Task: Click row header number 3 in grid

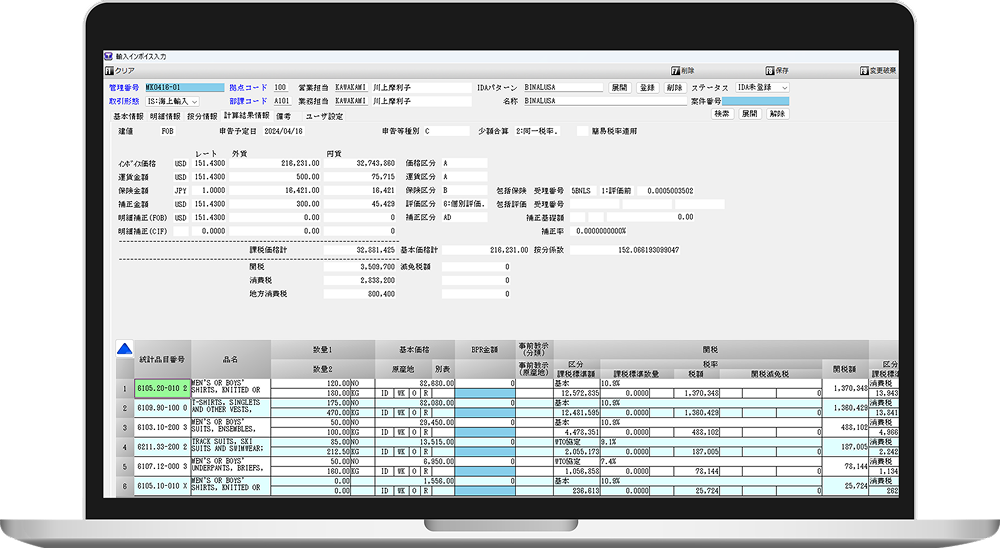Action: pyautogui.click(x=125, y=427)
